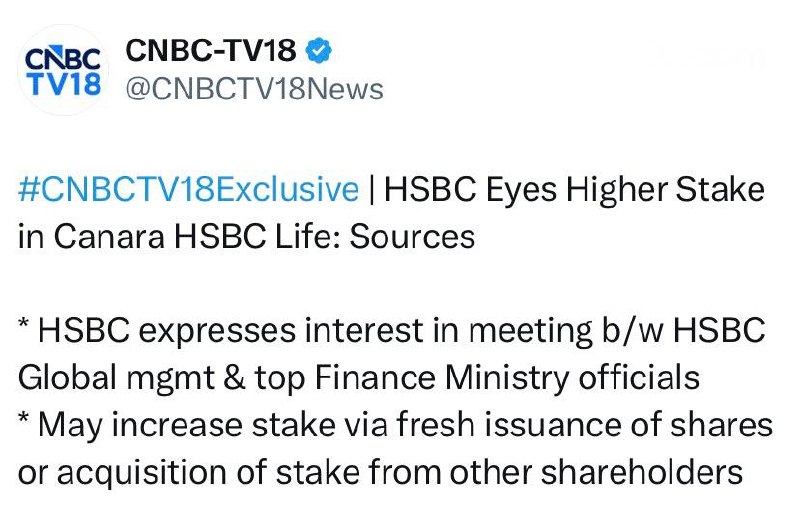Open the CNBC TV18 profile avatar
800x531 pixels.
[x=63, y=70]
